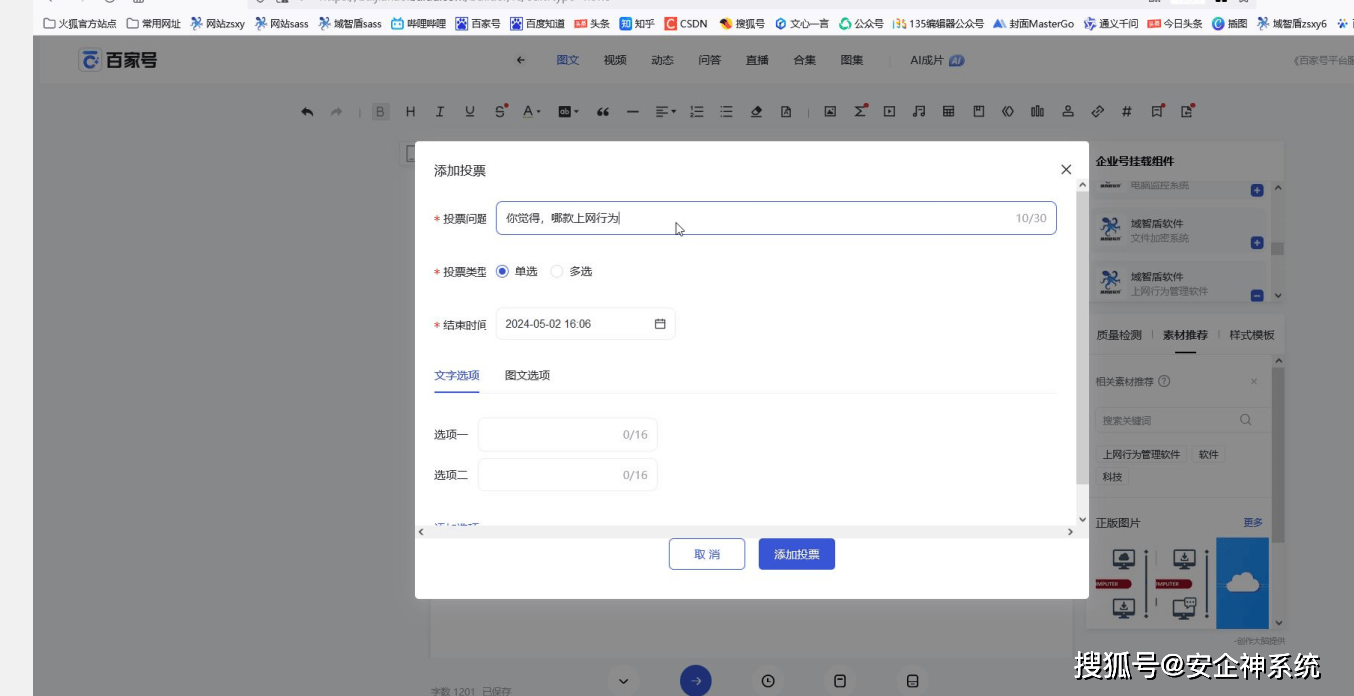Click the 百家号 logo
The image size is (1354, 696).
point(118,60)
